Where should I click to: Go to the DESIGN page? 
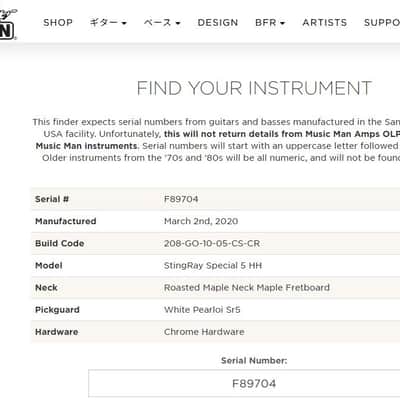[218, 23]
